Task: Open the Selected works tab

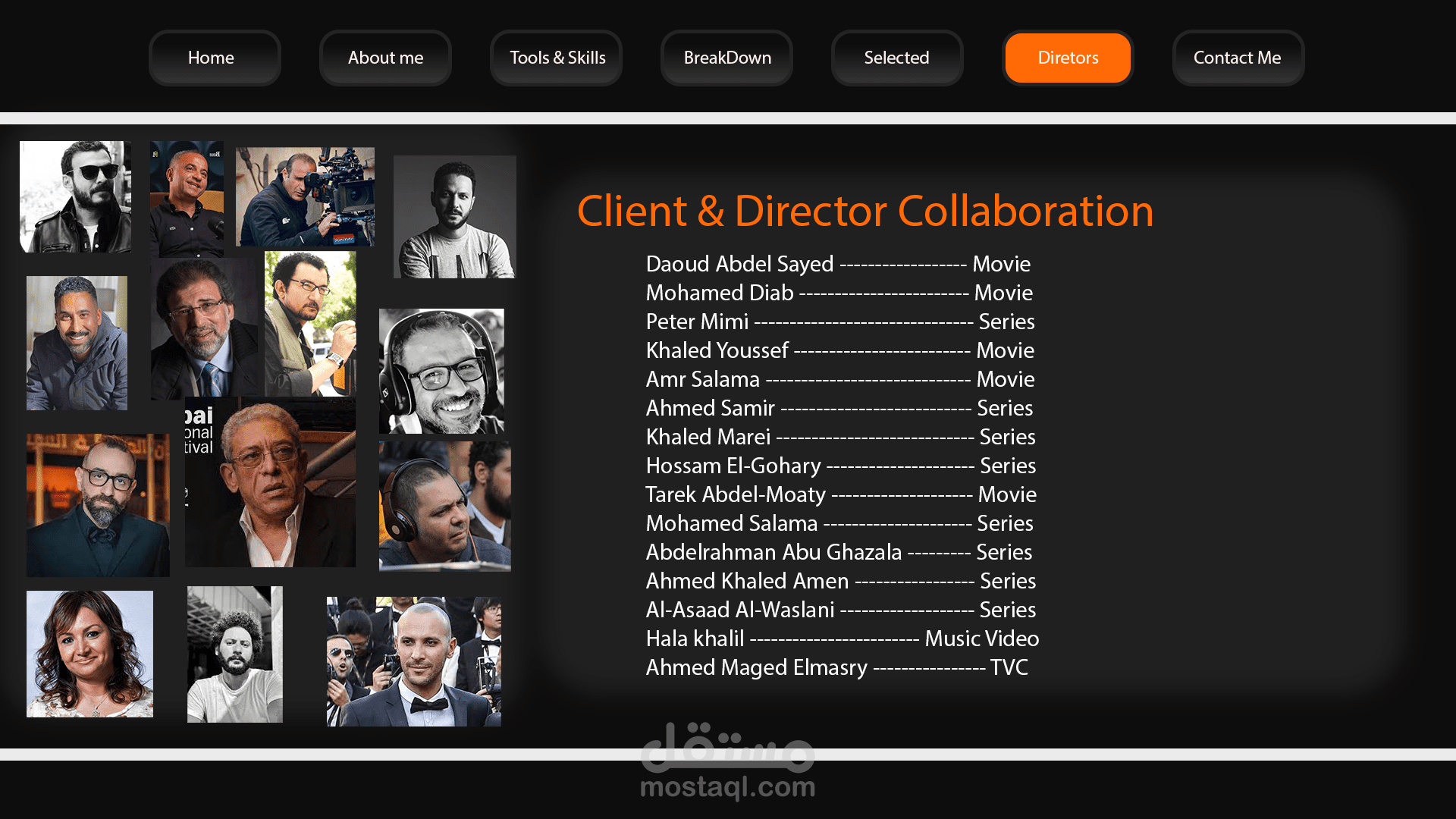Action: tap(896, 58)
